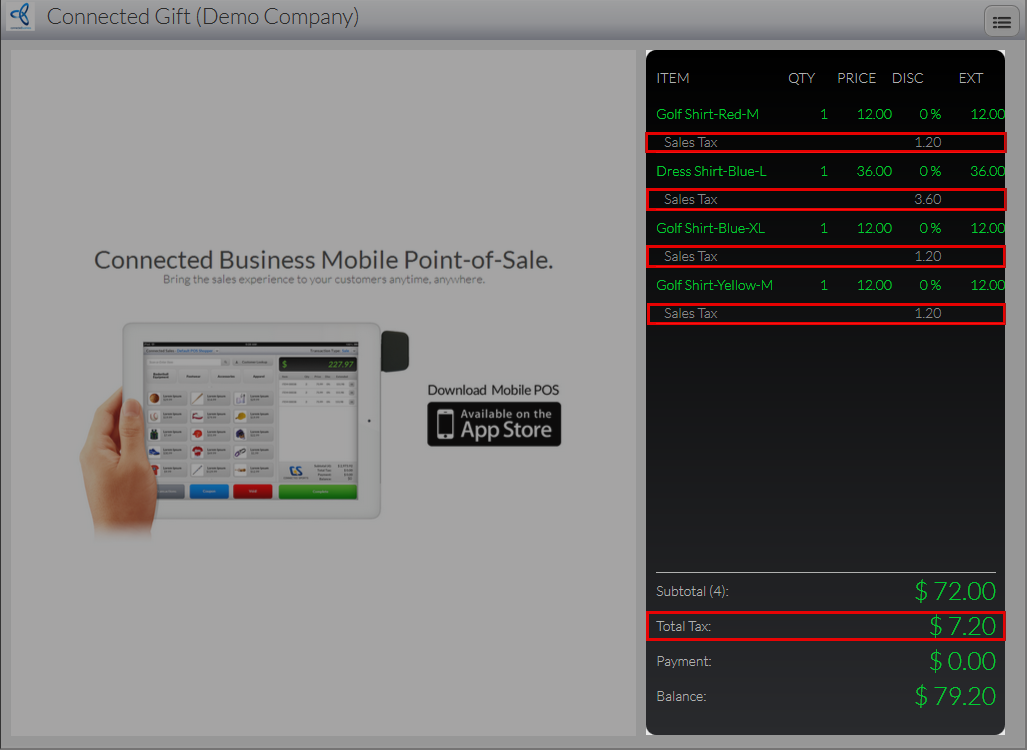Click Sales Tax line under Golf Shirt-Red-M
This screenshot has height=750, width=1027.
point(825,142)
